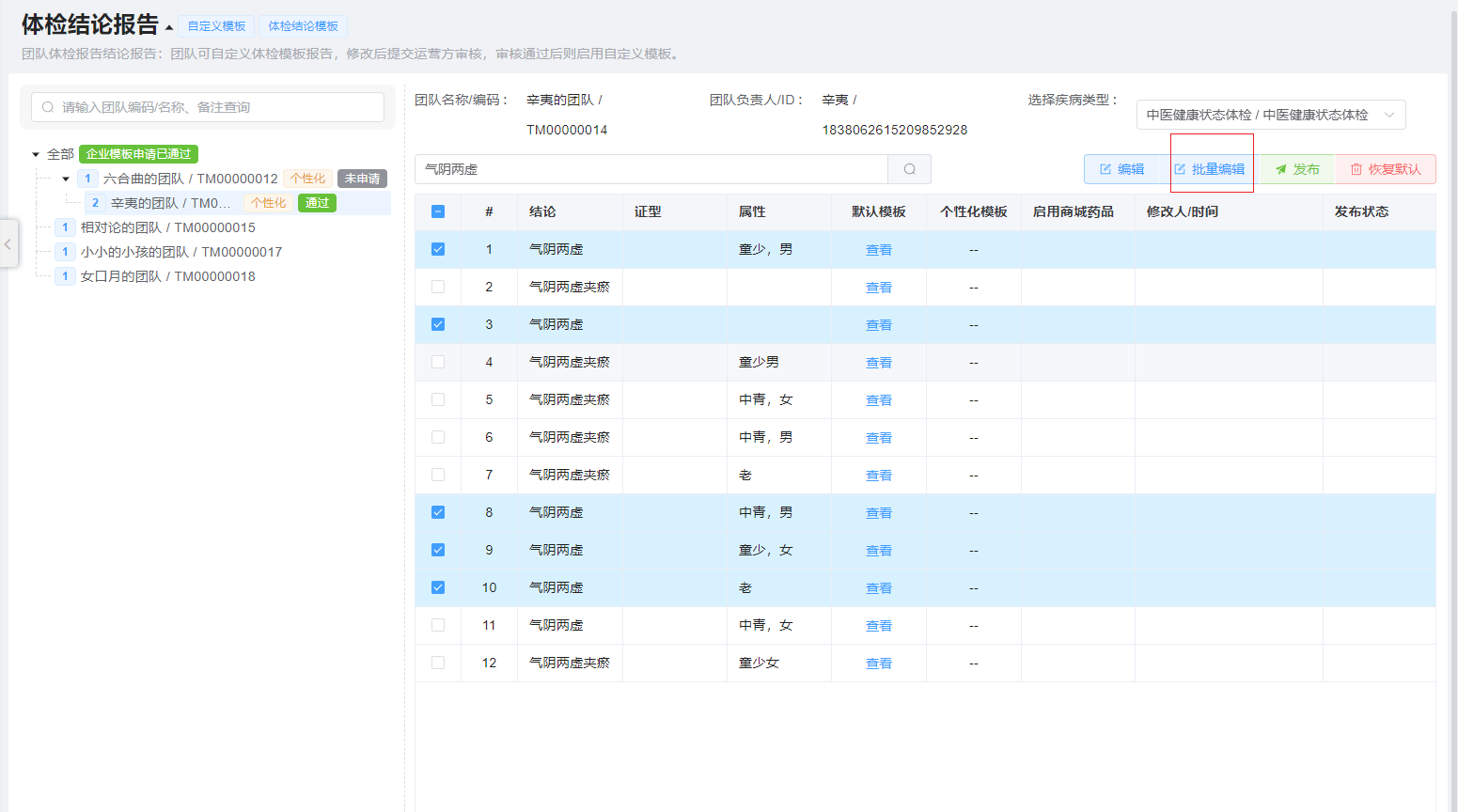This screenshot has height=812, width=1458.
Task: Open 查看 link in row 9
Action: 879,551
